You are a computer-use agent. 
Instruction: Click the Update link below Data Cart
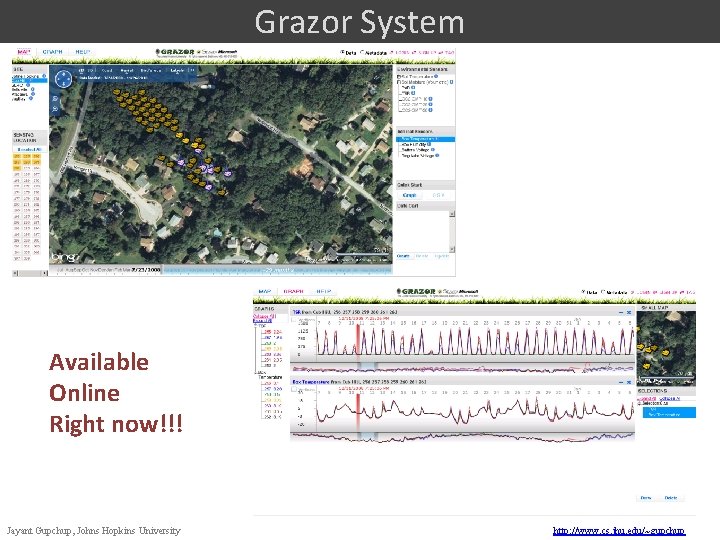441,256
